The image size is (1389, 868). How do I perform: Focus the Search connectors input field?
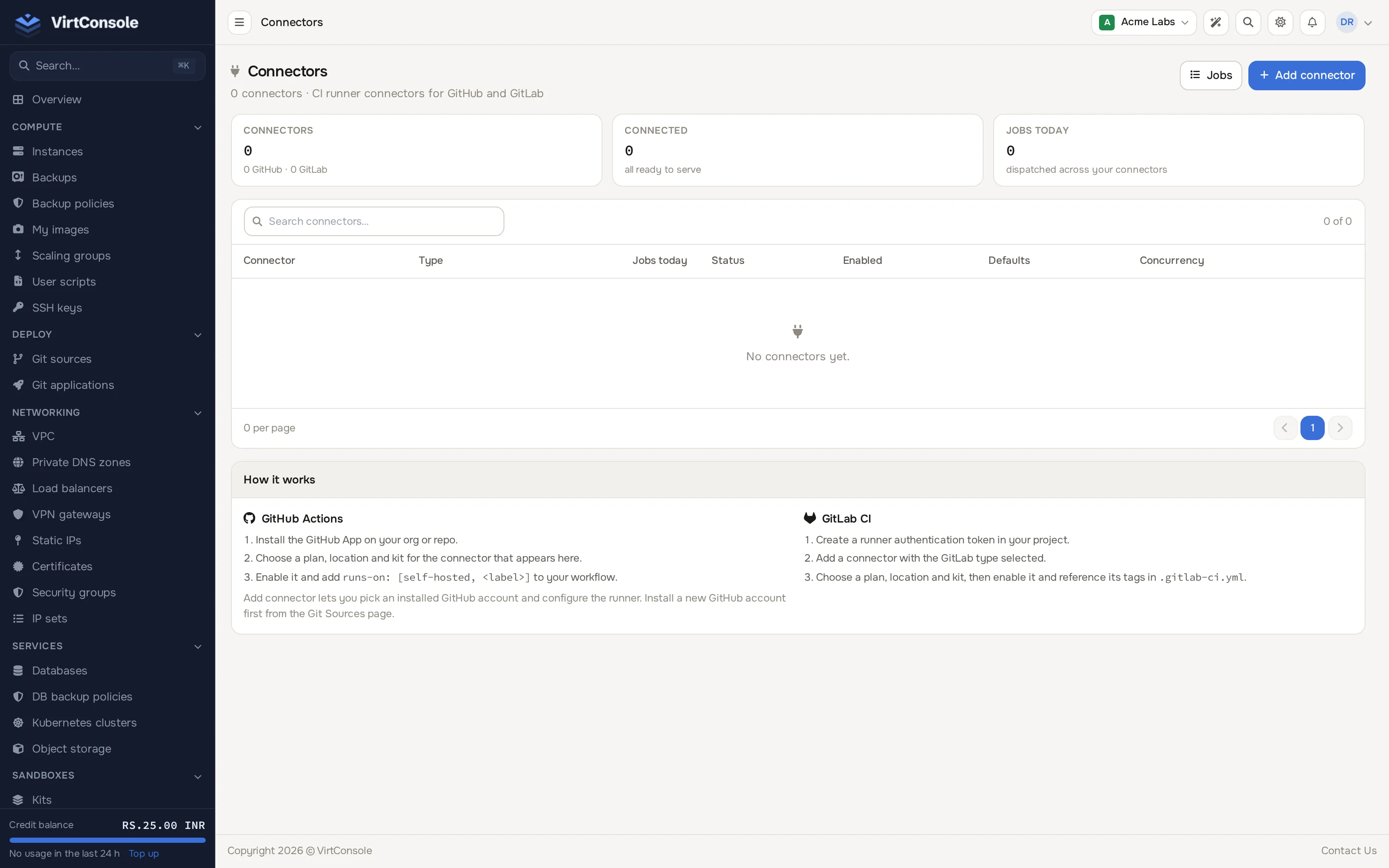coord(374,222)
